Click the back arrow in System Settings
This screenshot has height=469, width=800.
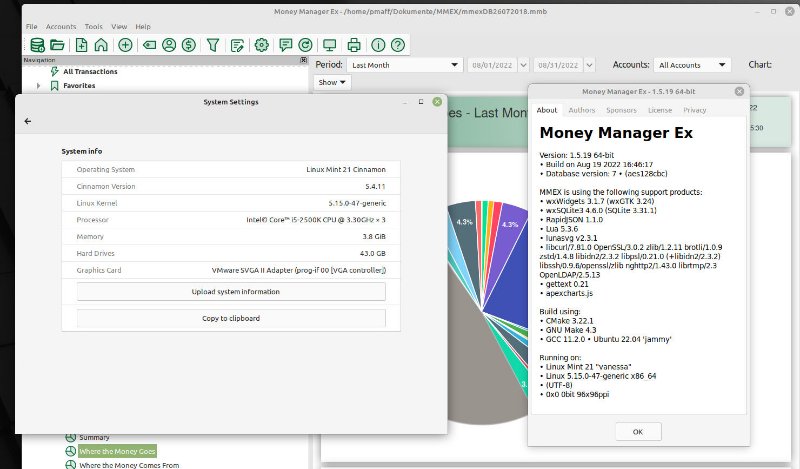(28, 121)
